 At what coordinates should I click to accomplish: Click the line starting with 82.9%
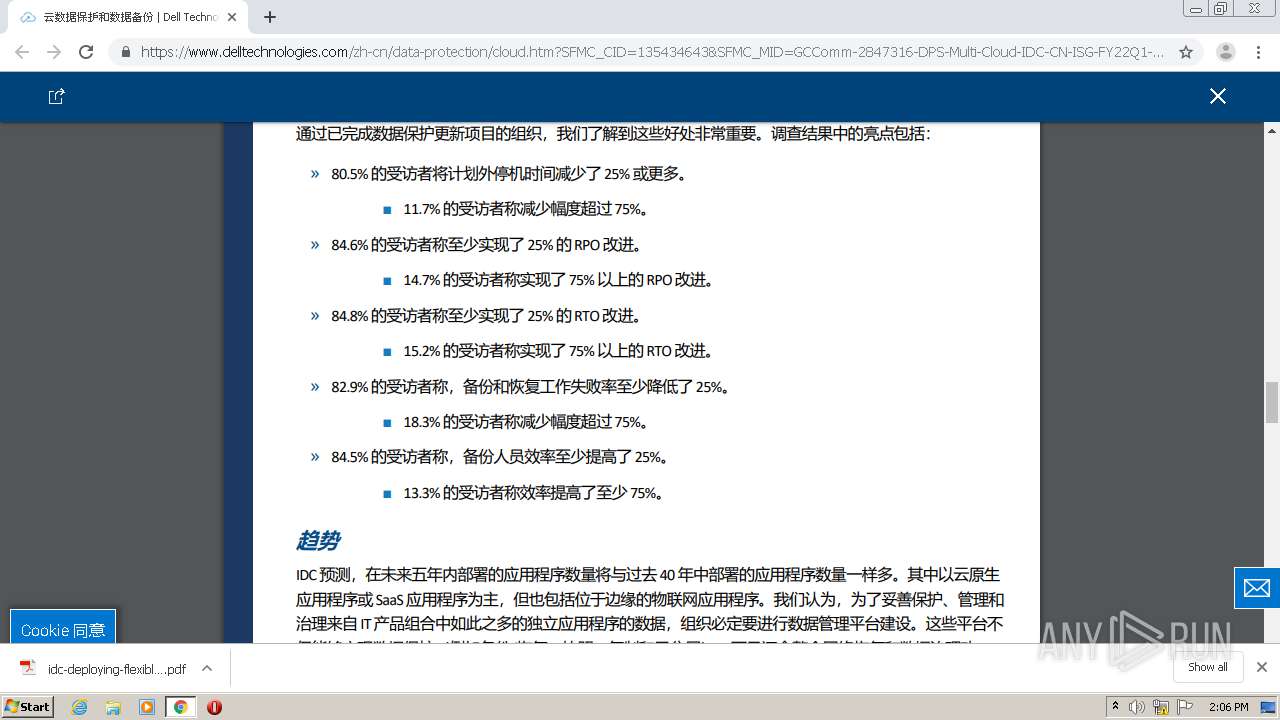[530, 387]
